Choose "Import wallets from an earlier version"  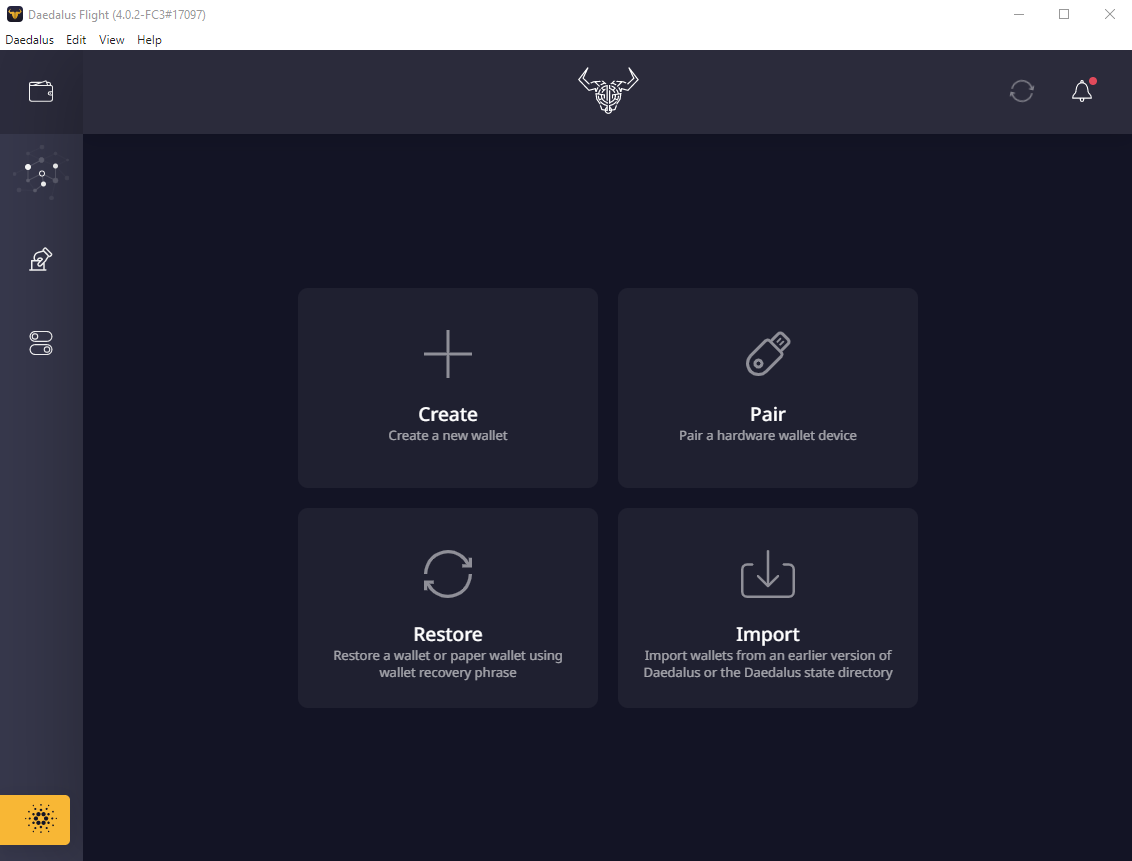(768, 656)
